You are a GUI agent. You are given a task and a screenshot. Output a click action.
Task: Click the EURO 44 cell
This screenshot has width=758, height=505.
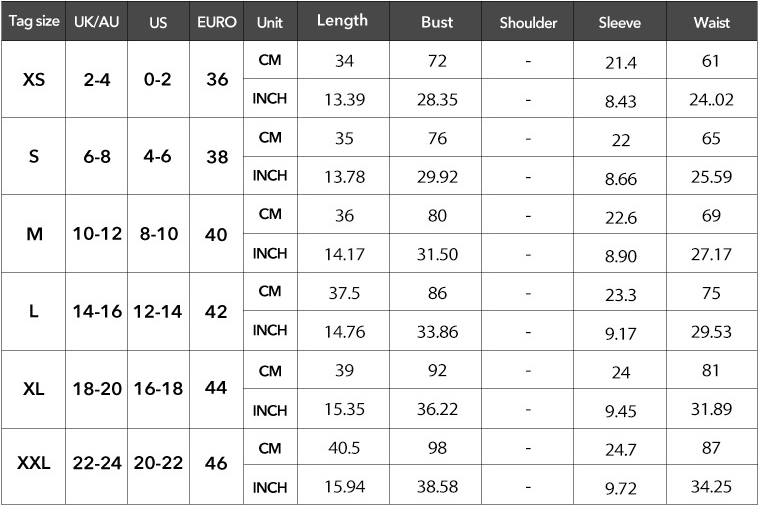(x=217, y=388)
